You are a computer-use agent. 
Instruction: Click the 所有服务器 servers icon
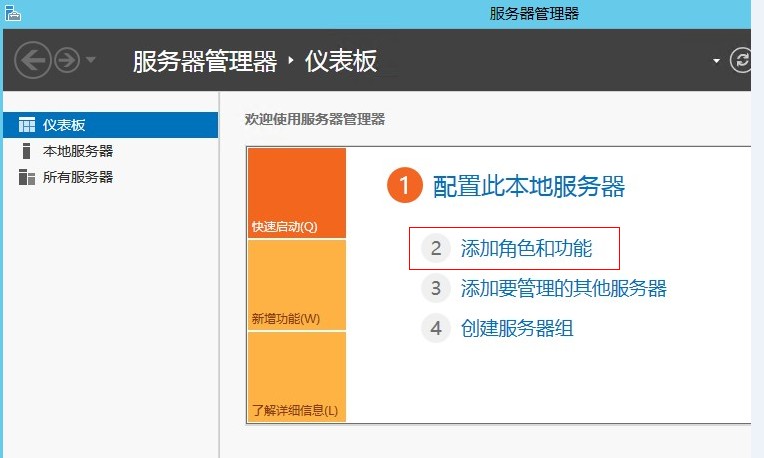coord(27,177)
